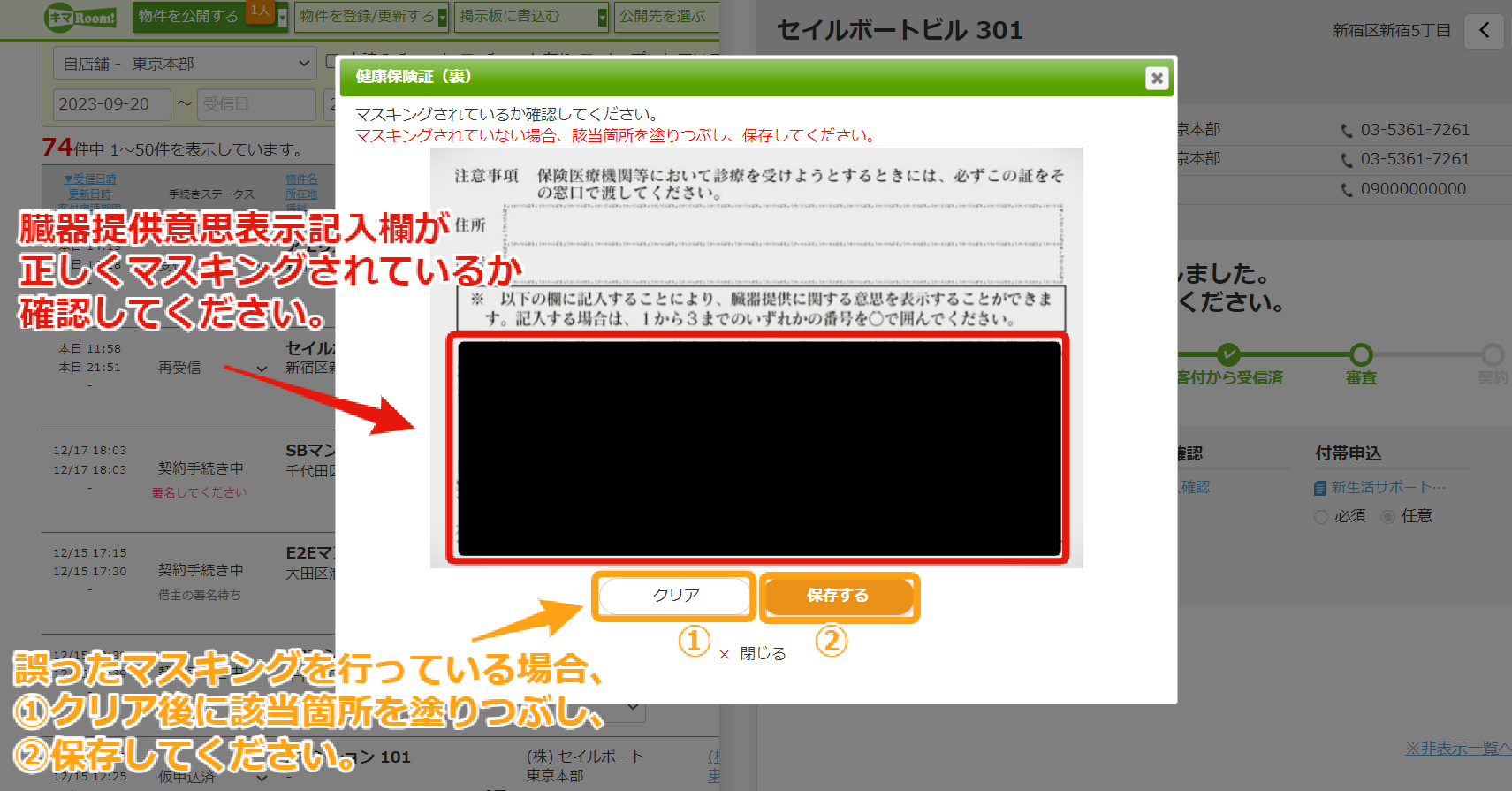Open the 公開先を選ぶ menu
Image resolution: width=1512 pixels, height=791 pixels.
667,16
